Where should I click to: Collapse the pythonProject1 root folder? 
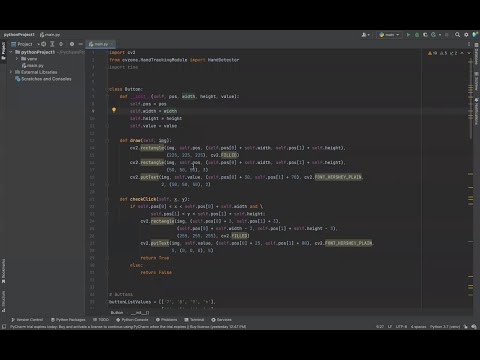[11, 52]
